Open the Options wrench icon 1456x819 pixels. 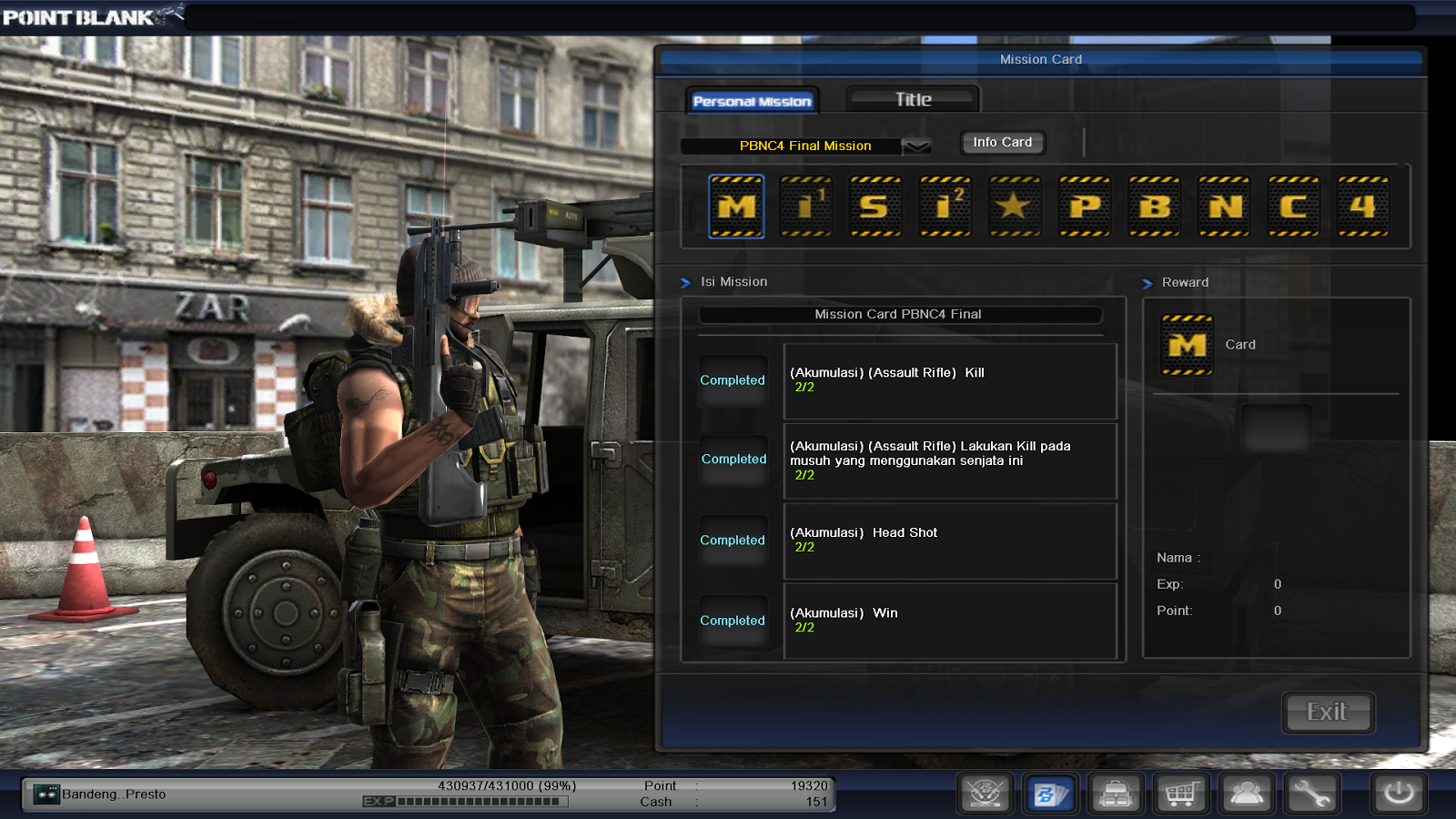click(x=1312, y=793)
